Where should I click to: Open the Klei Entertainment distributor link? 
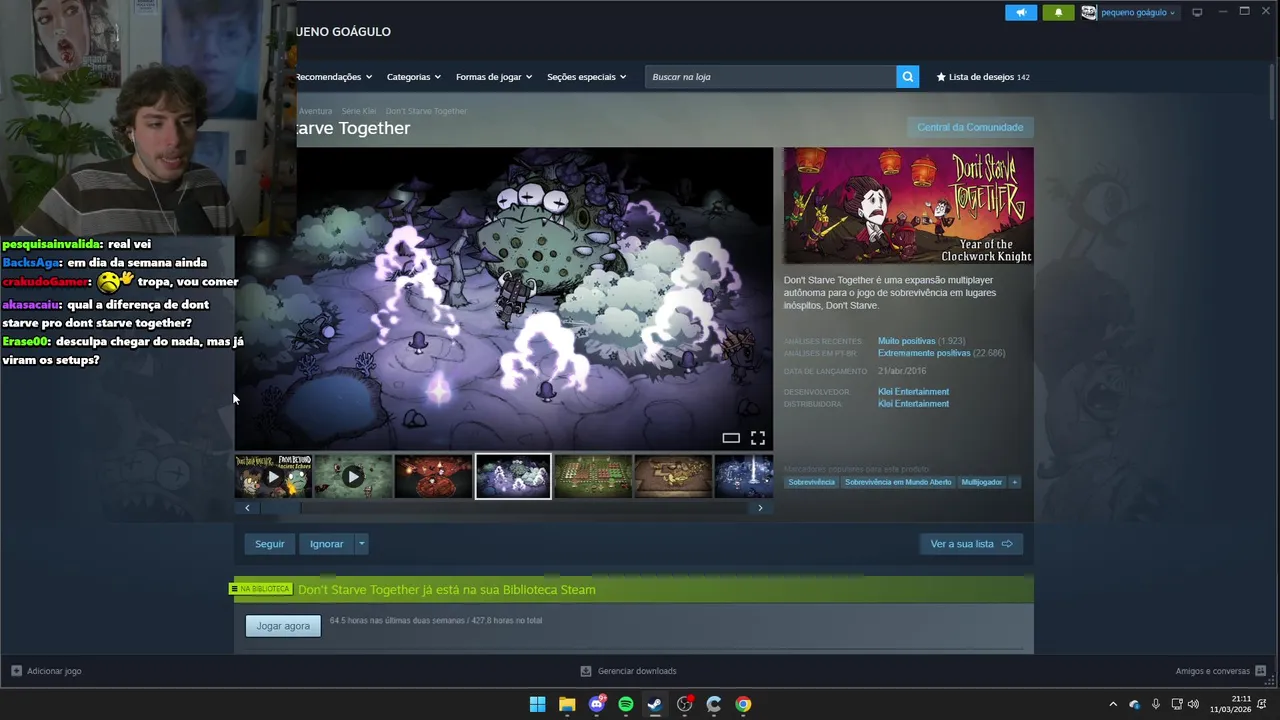[x=913, y=404]
